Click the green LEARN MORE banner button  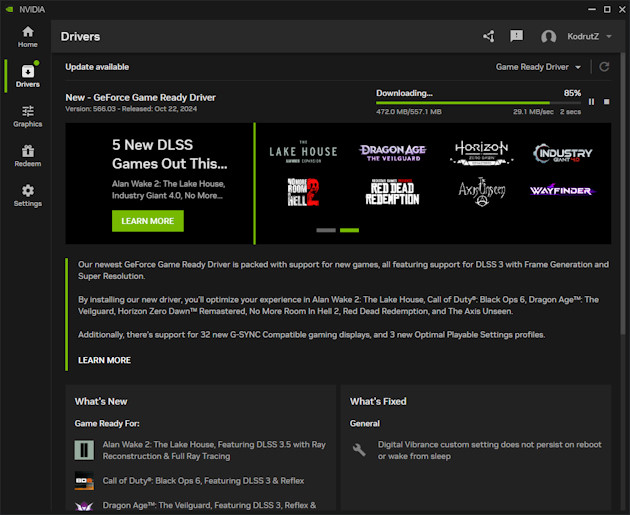(x=147, y=221)
